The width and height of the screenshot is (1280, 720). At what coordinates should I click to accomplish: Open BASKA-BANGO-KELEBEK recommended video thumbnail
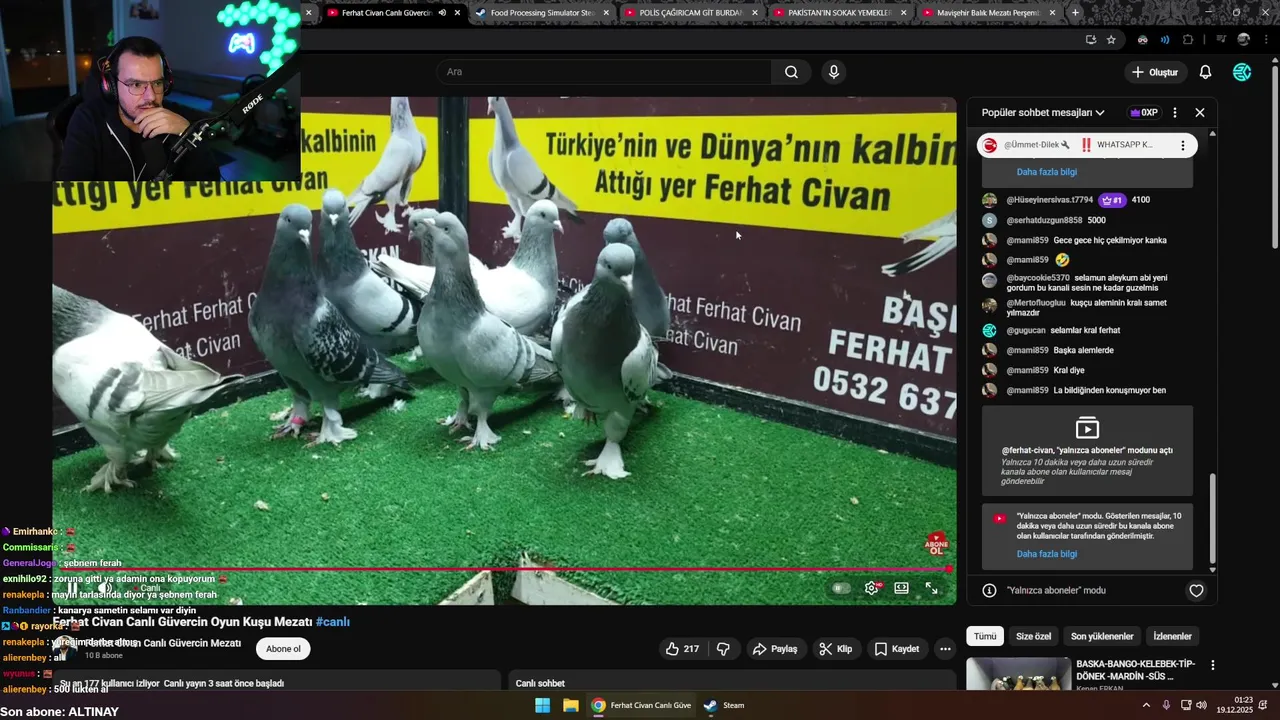coord(1018,674)
